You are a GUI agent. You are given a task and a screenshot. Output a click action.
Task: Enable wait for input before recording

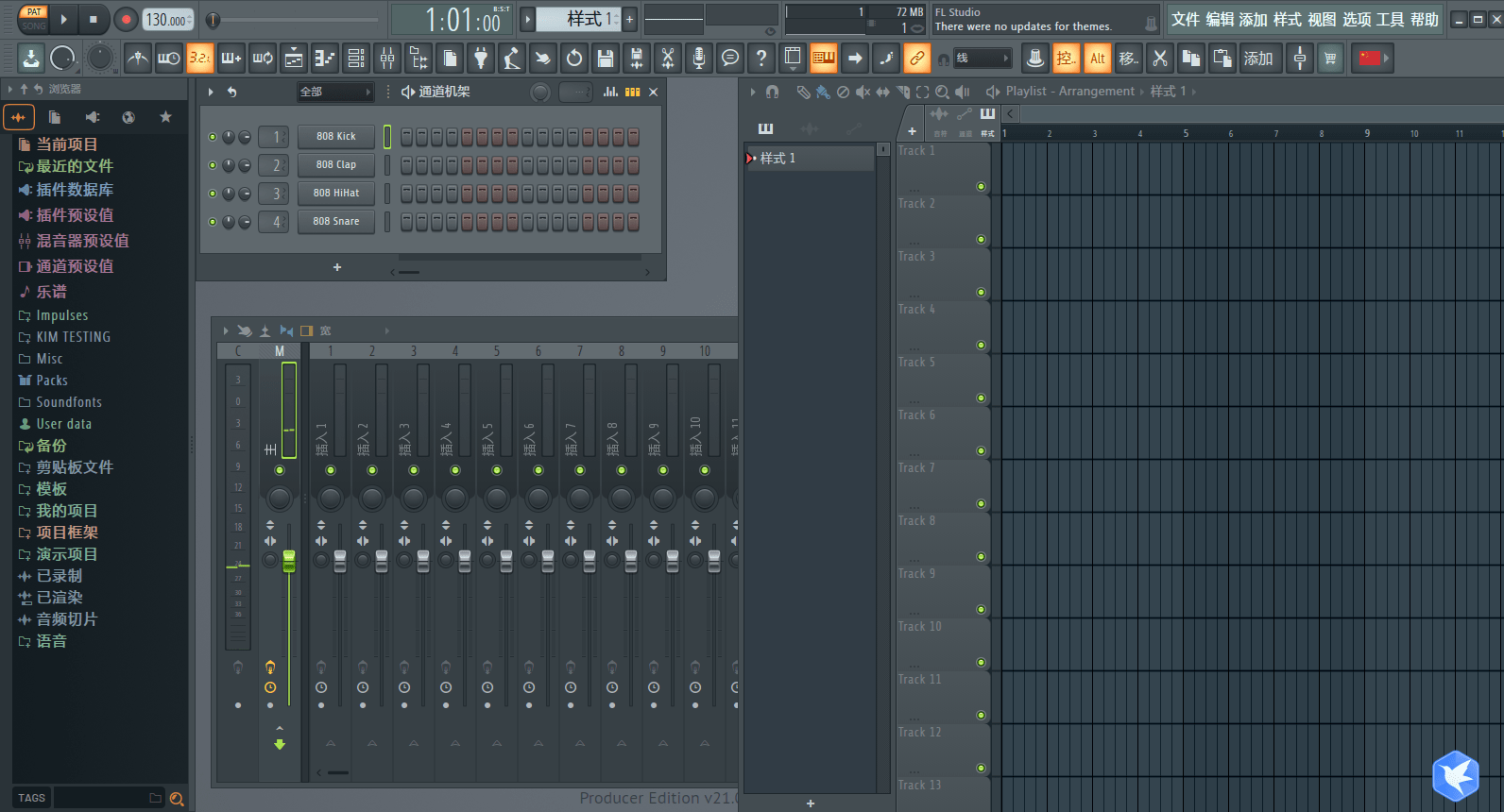coord(169,59)
